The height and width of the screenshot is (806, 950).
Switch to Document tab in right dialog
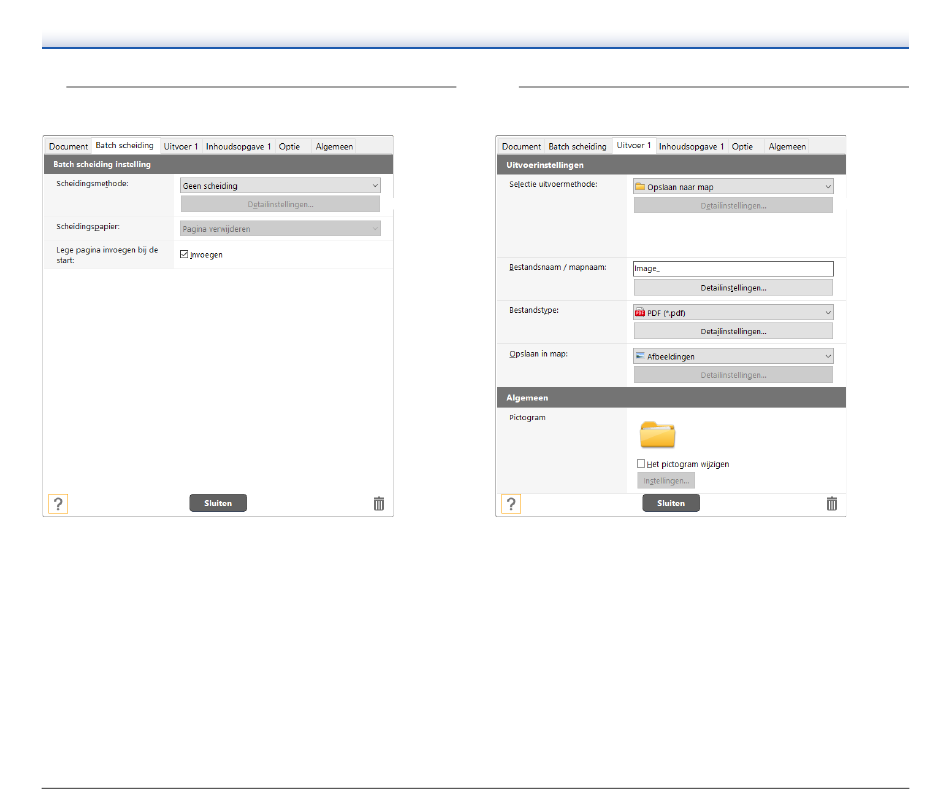point(521,147)
